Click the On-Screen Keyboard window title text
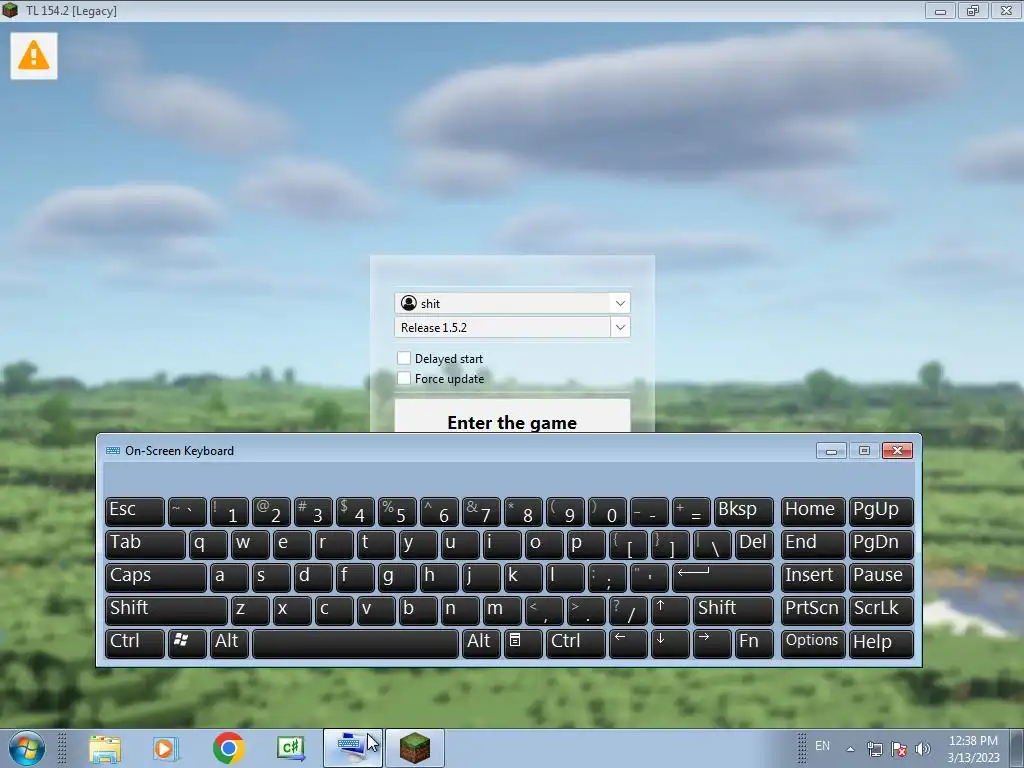The height and width of the screenshot is (768, 1024). click(179, 451)
